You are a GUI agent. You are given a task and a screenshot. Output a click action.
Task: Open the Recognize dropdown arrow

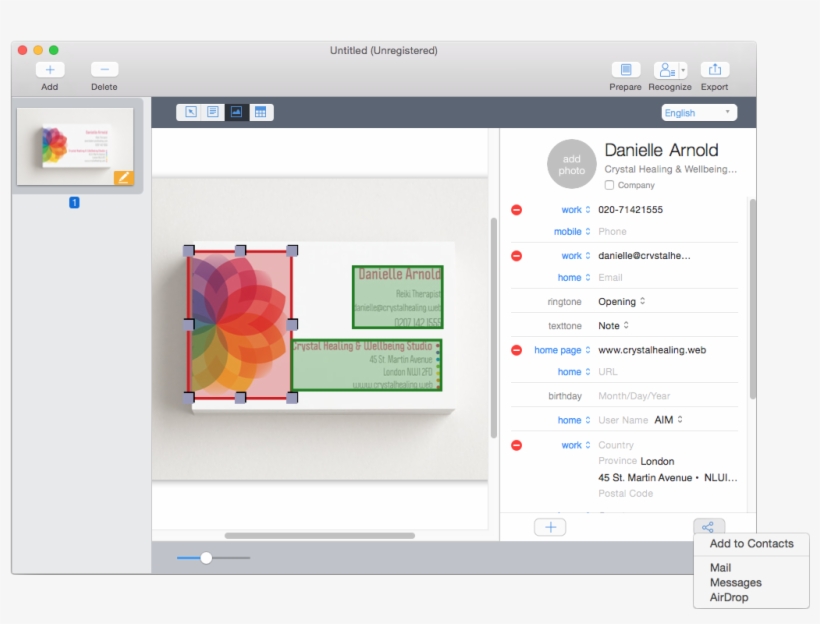683,70
